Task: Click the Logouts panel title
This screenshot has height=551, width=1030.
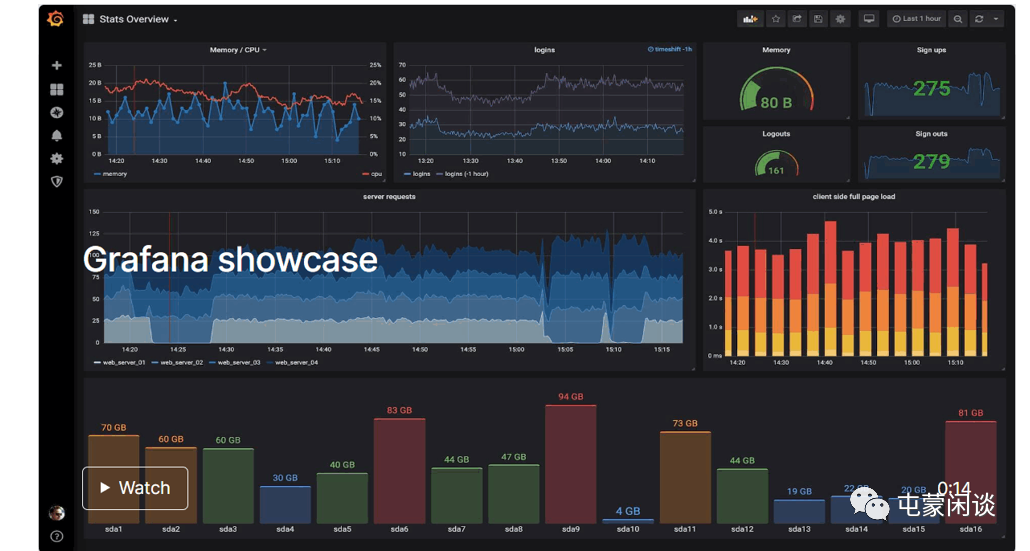Action: pyautogui.click(x=776, y=134)
